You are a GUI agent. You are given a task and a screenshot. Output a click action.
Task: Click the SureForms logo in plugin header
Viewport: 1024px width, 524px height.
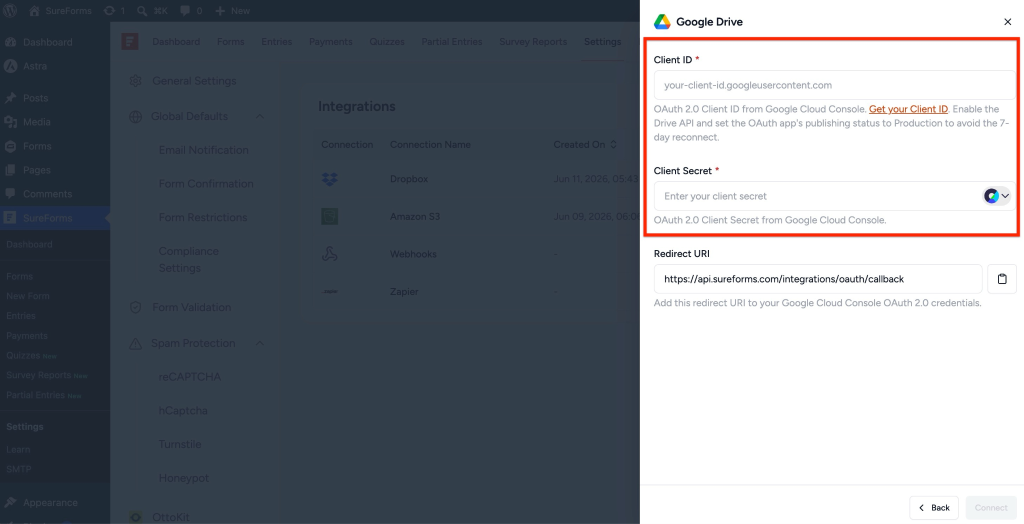[130, 42]
